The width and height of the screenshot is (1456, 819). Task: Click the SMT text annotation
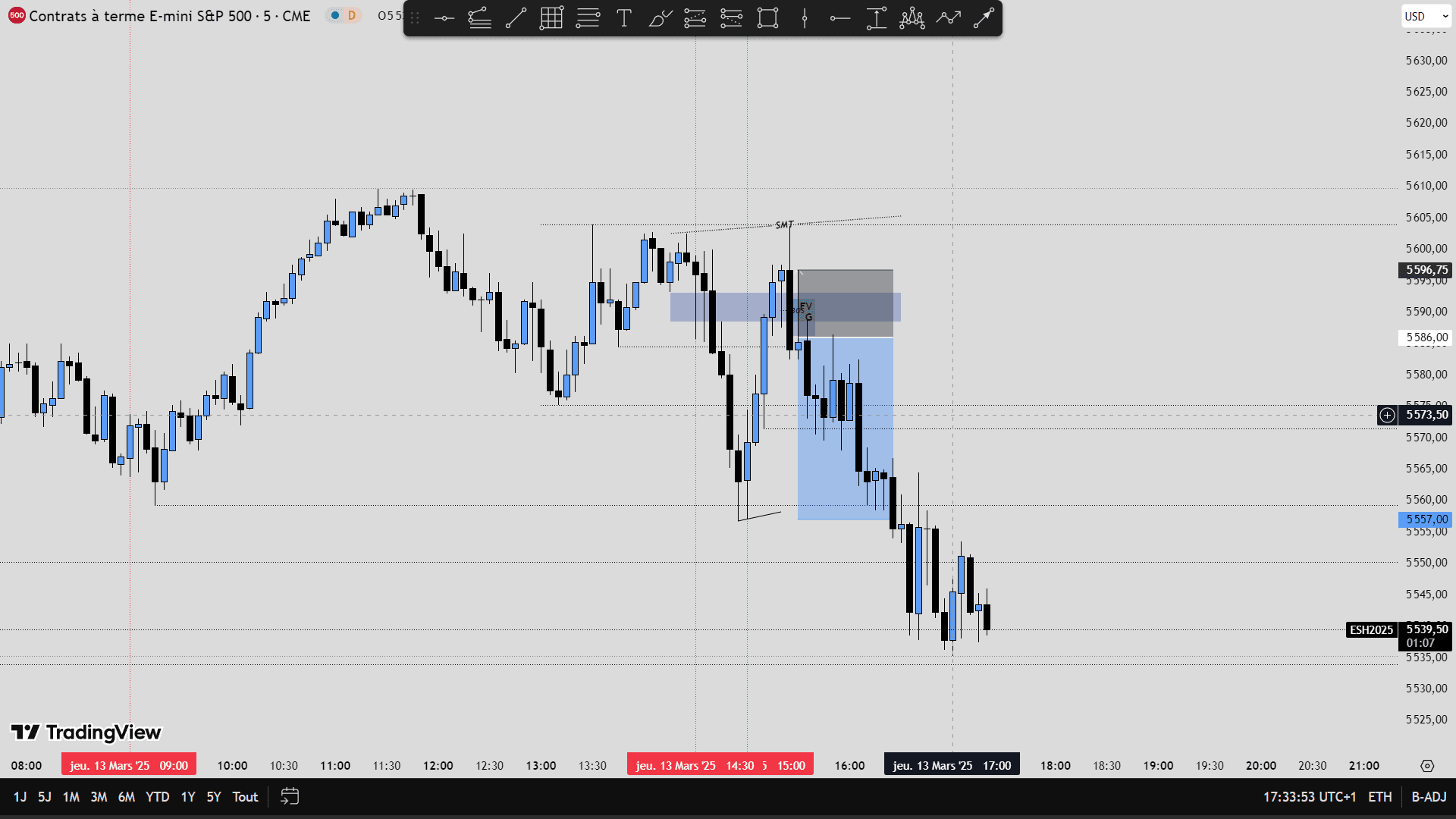coord(784,224)
